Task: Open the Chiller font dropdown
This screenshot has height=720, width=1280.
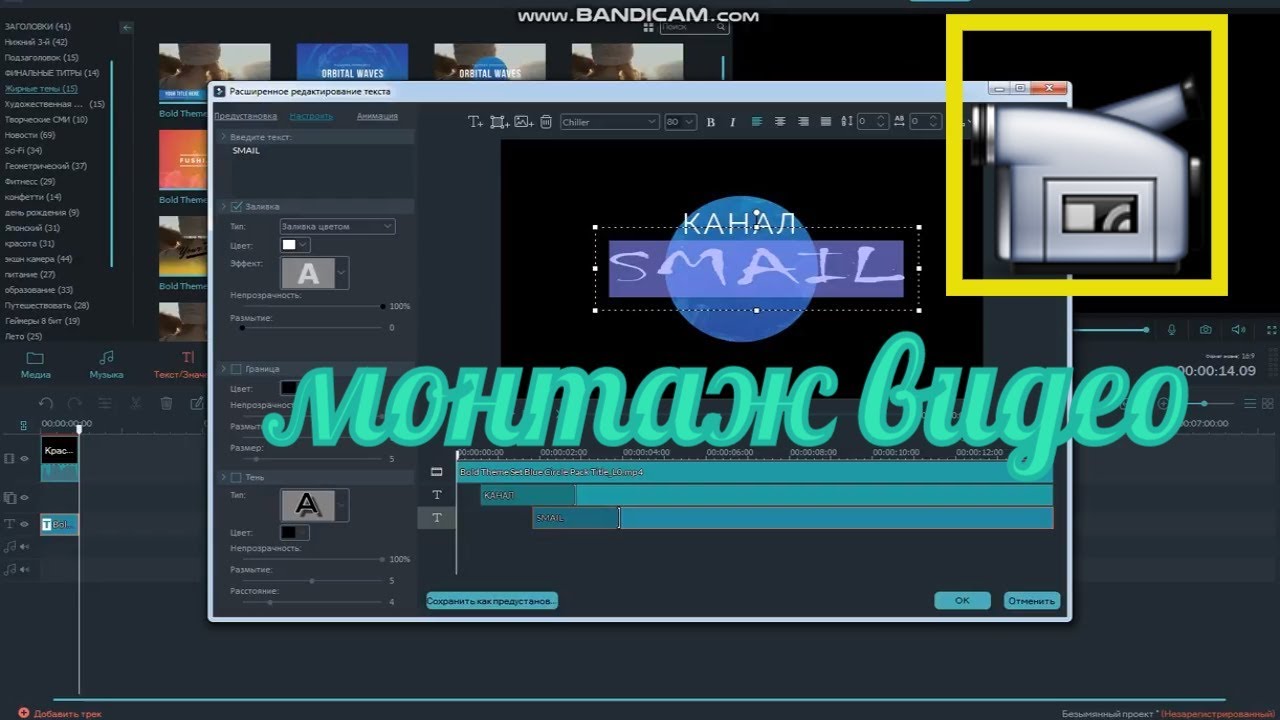Action: point(609,122)
